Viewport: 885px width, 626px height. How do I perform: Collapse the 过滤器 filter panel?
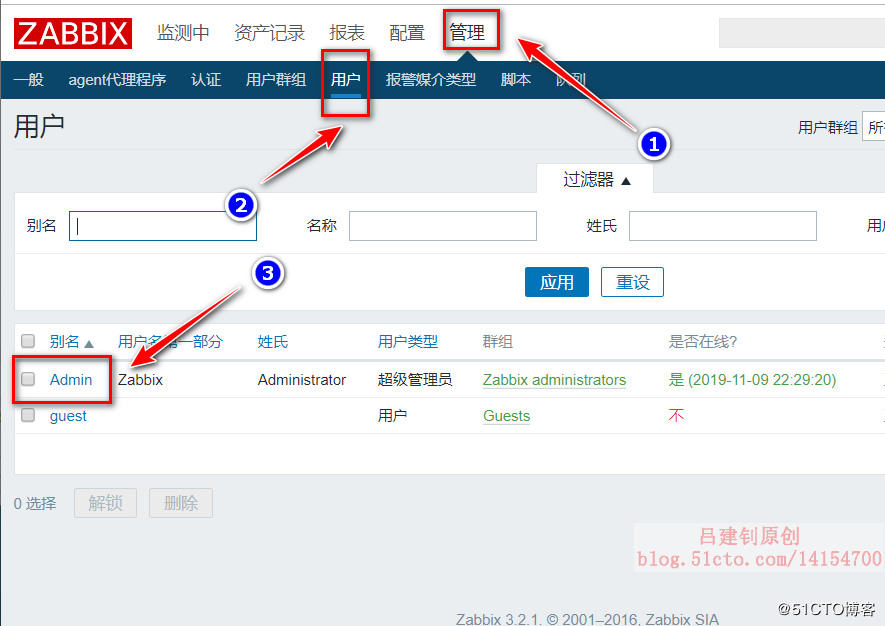point(596,180)
